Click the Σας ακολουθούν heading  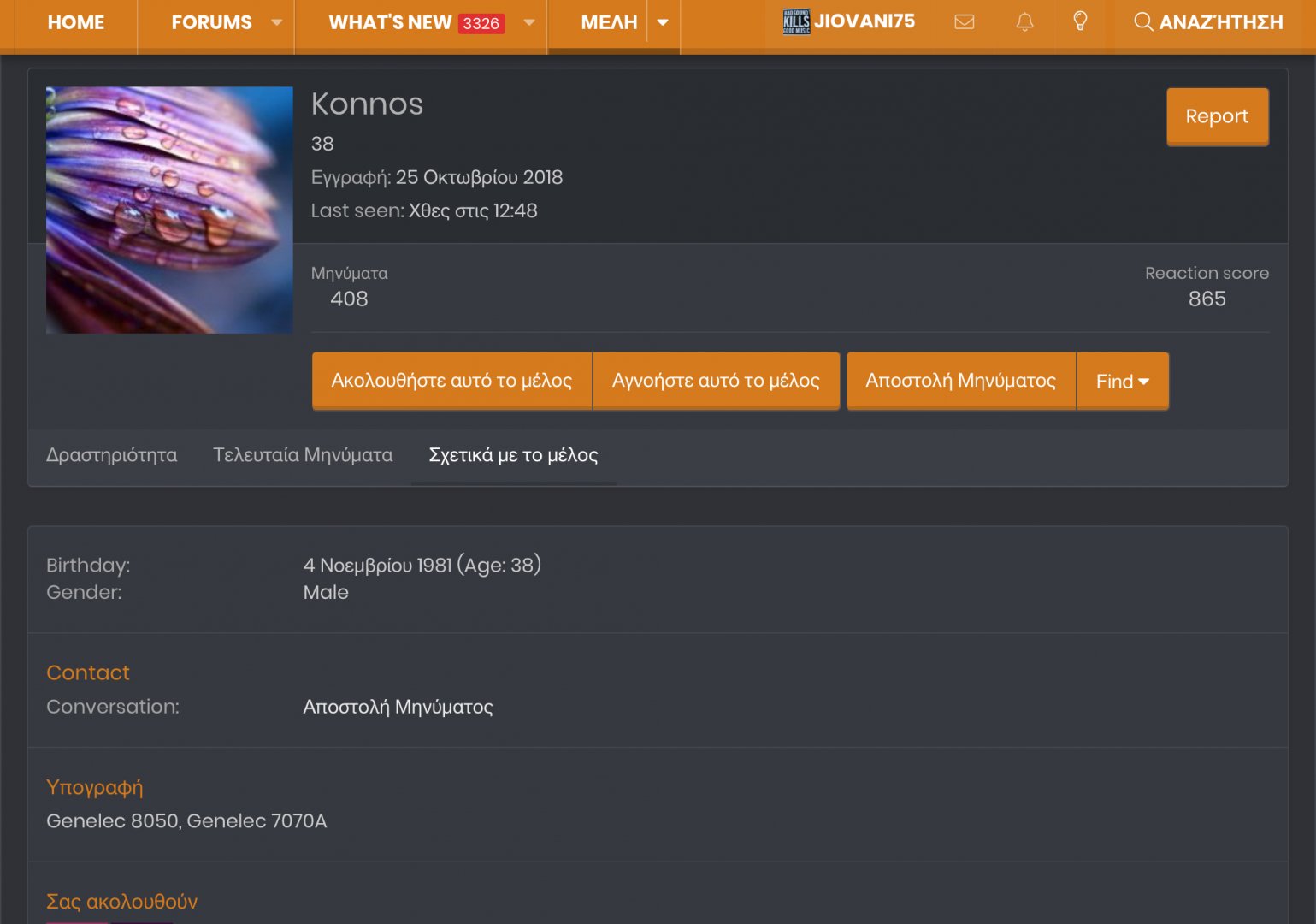(121, 902)
